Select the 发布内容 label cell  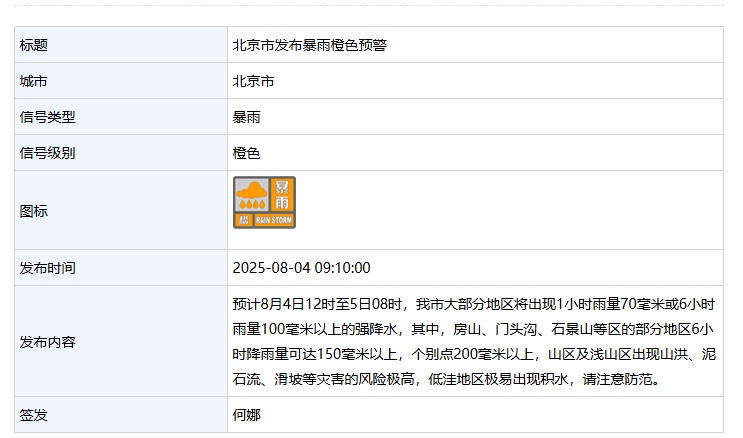pos(47,341)
